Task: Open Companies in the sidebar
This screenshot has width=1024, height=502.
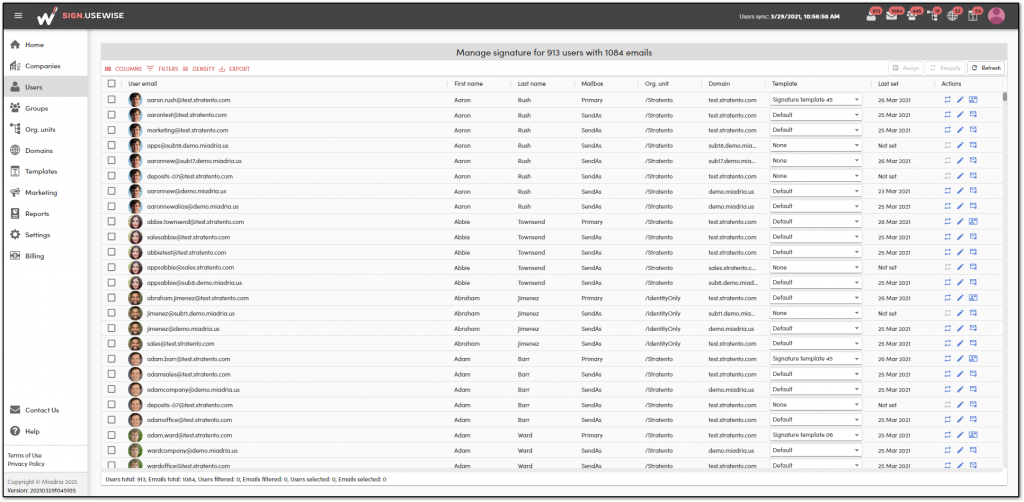Action: point(45,66)
